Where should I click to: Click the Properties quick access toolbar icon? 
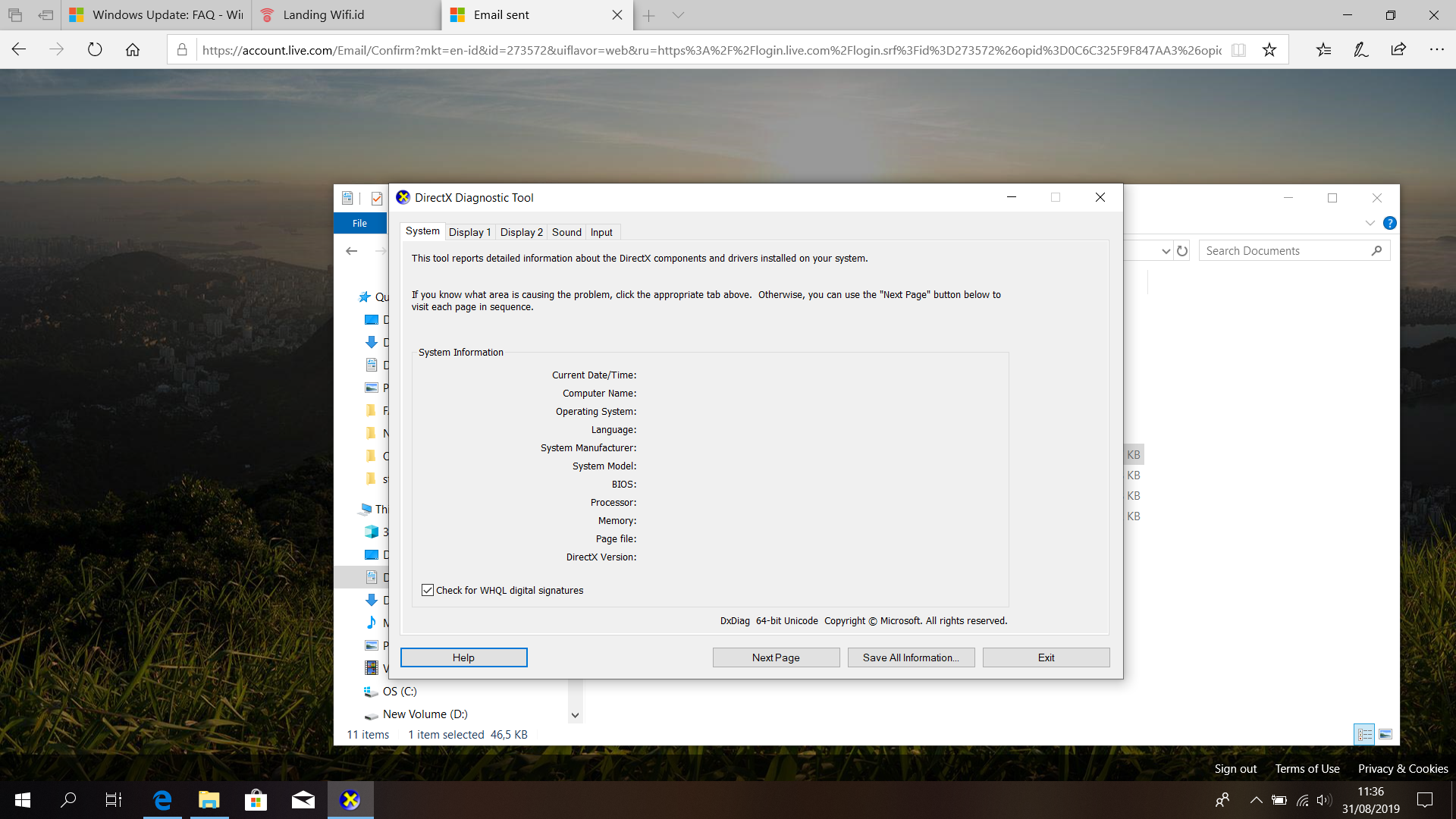[347, 198]
